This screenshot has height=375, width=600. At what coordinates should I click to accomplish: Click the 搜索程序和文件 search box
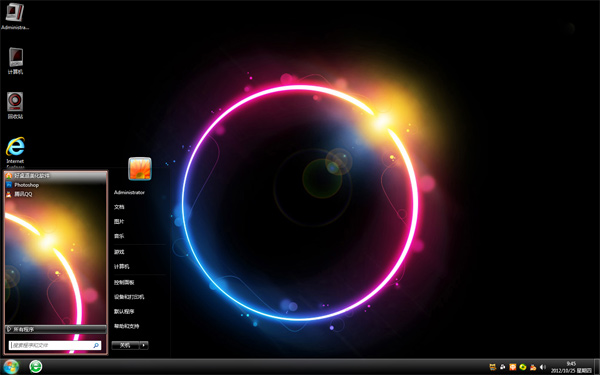click(x=55, y=345)
